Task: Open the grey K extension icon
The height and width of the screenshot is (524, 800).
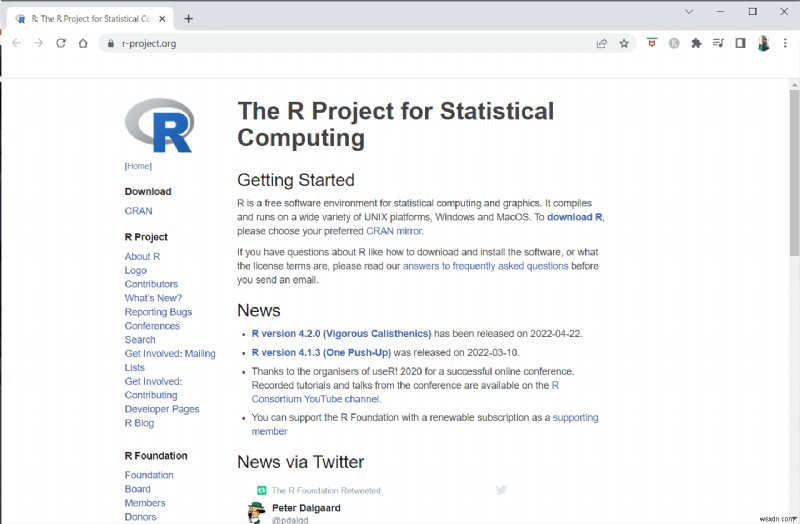Action: (674, 43)
